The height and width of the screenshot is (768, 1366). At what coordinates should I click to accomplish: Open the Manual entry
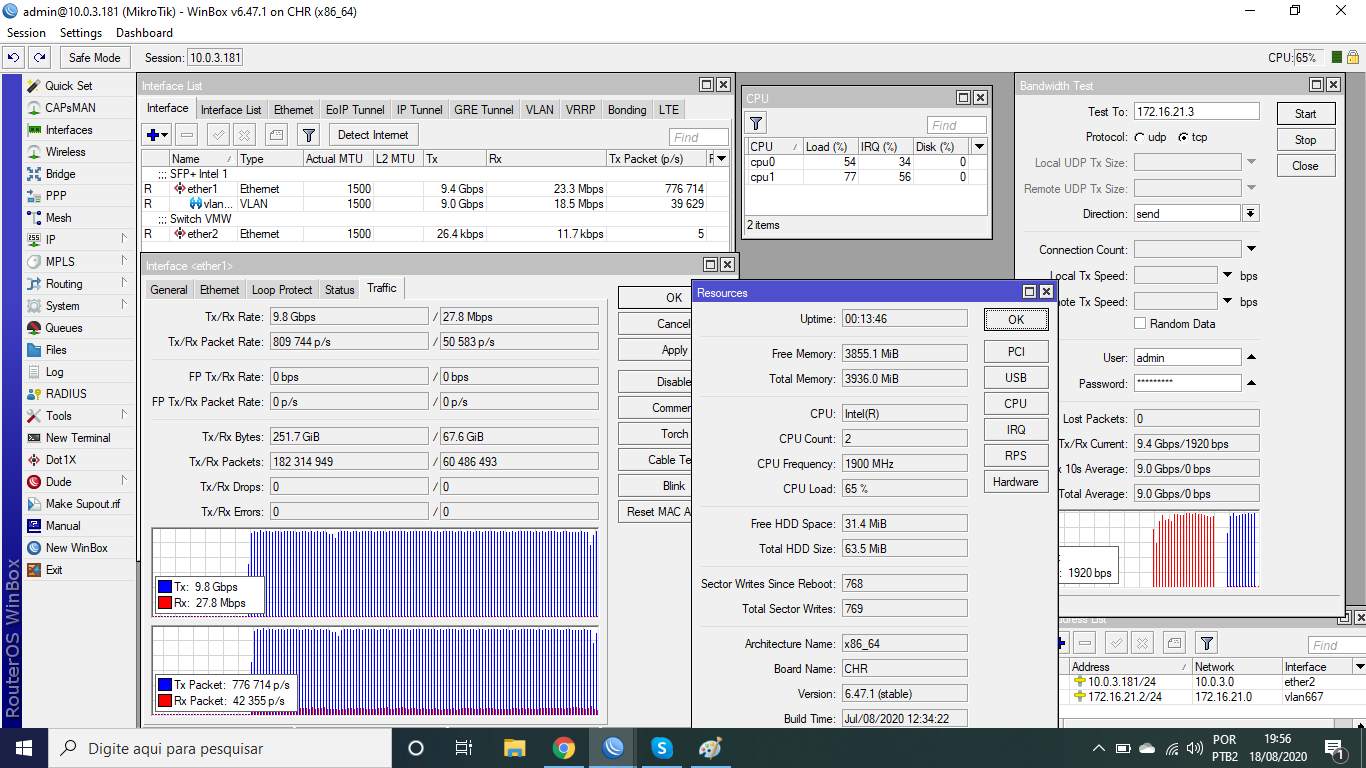[x=63, y=526]
